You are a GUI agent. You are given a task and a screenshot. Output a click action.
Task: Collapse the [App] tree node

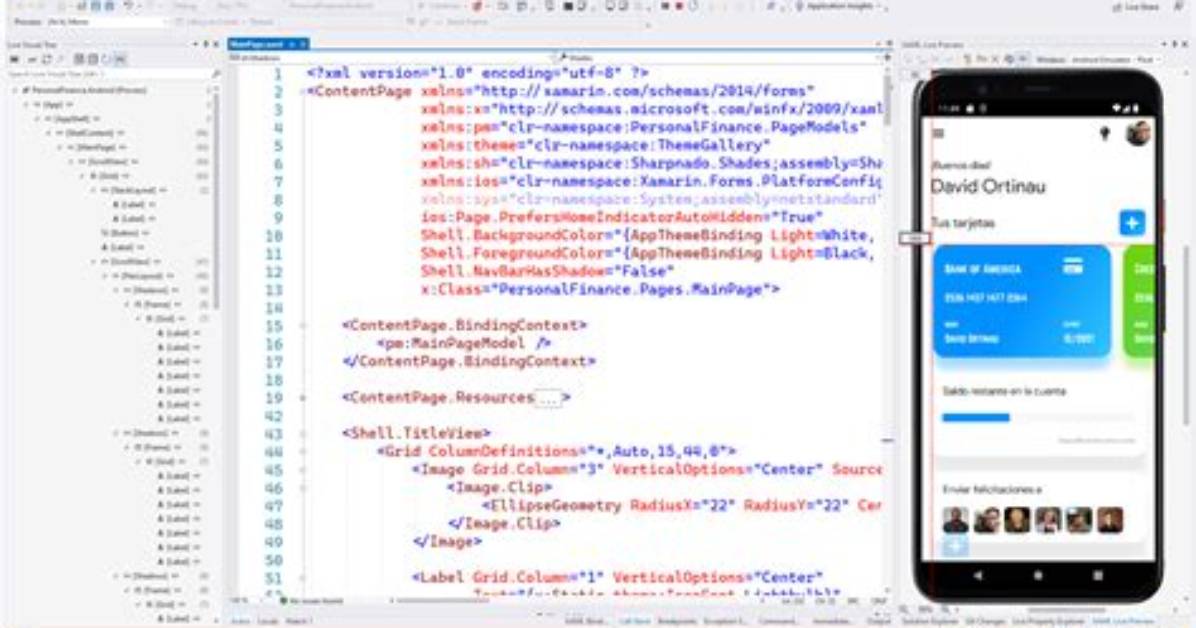pyautogui.click(x=27, y=105)
